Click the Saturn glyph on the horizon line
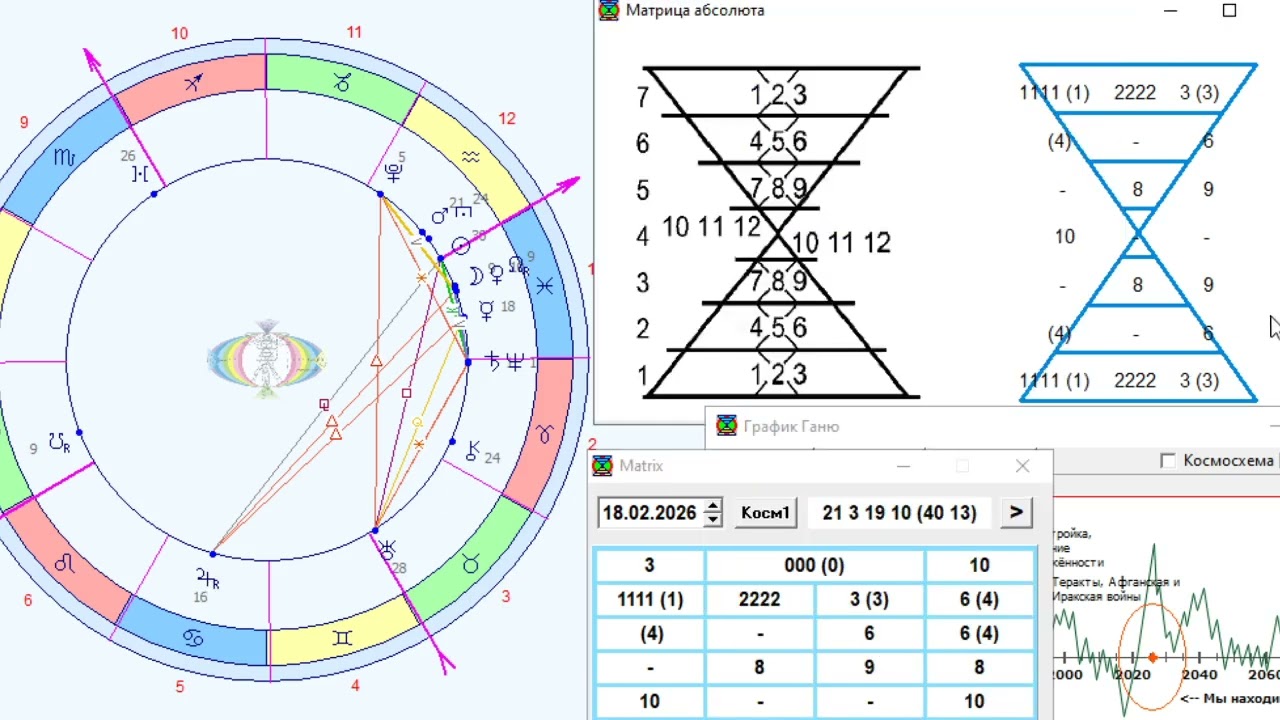Screen dimensions: 1280x720 (493, 362)
